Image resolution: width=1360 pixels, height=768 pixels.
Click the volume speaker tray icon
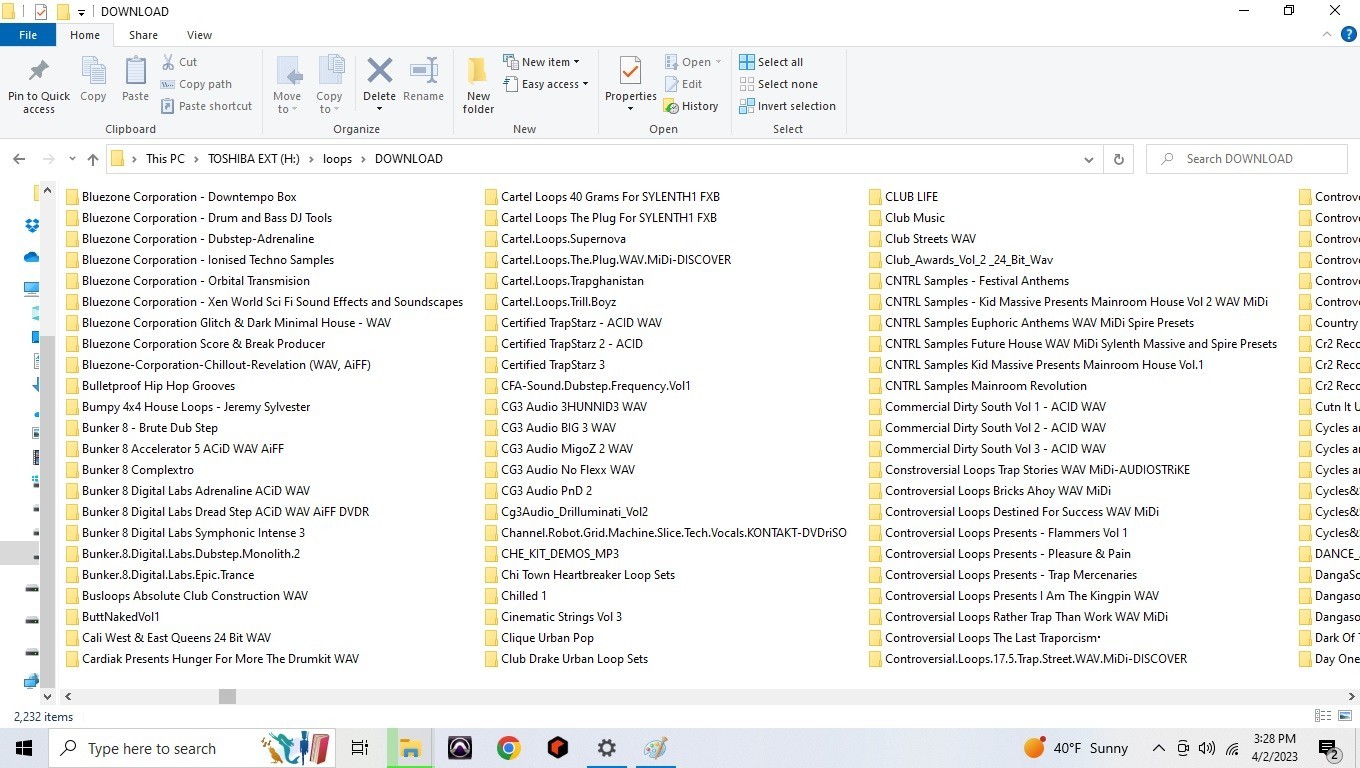pos(1207,748)
